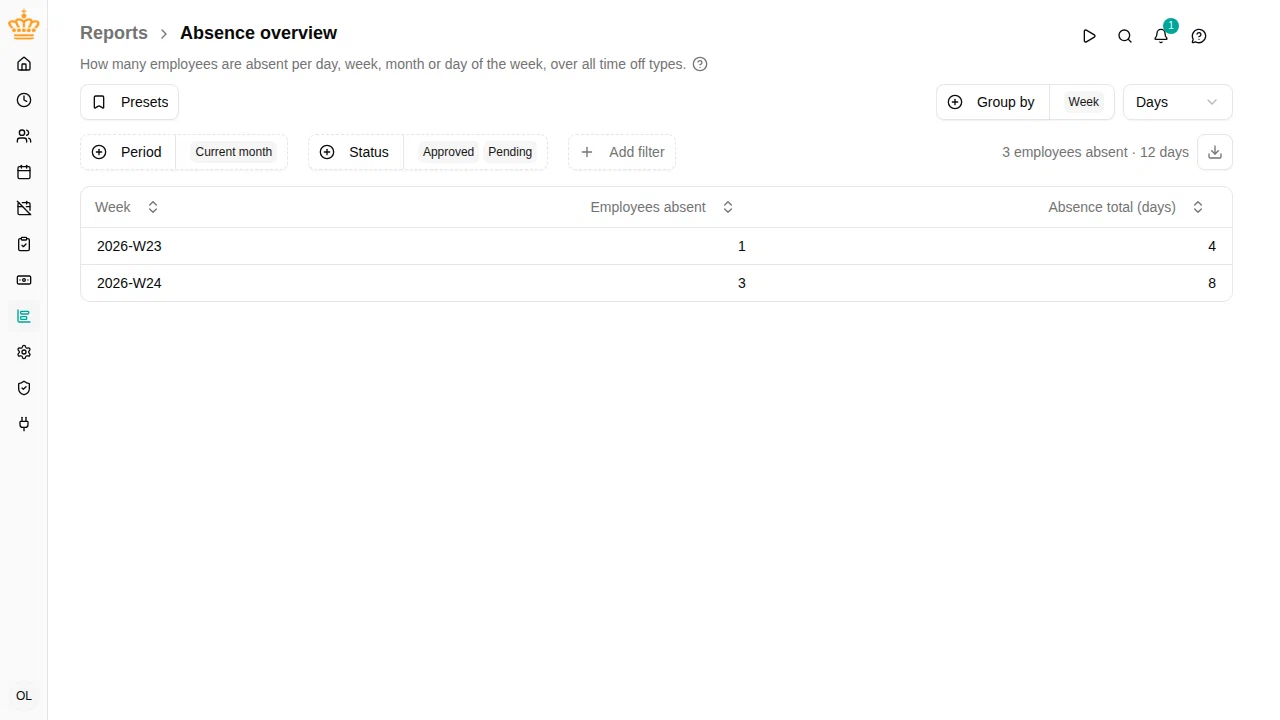
Task: Open the OL user avatar
Action: click(x=24, y=696)
